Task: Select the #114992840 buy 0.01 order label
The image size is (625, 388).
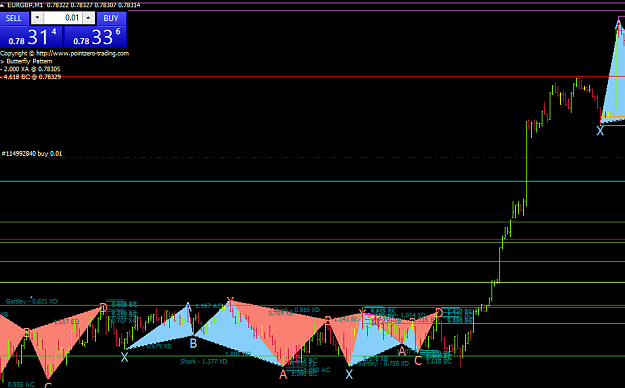Action: [x=32, y=154]
